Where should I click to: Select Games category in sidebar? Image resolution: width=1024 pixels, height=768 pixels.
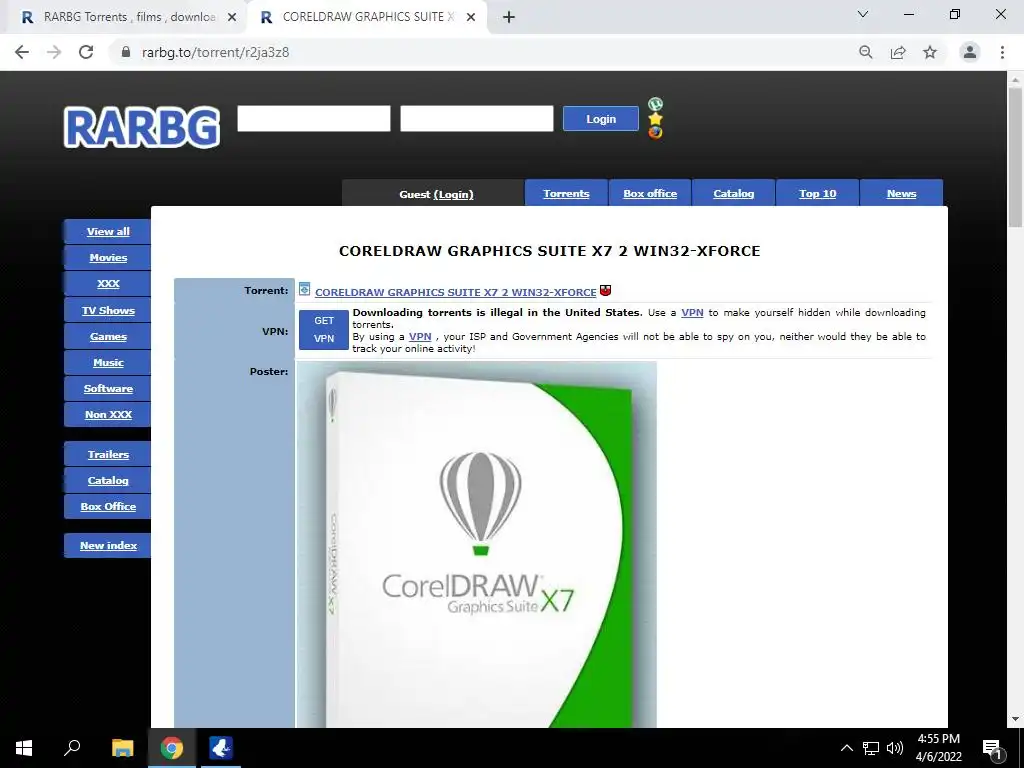tap(108, 337)
